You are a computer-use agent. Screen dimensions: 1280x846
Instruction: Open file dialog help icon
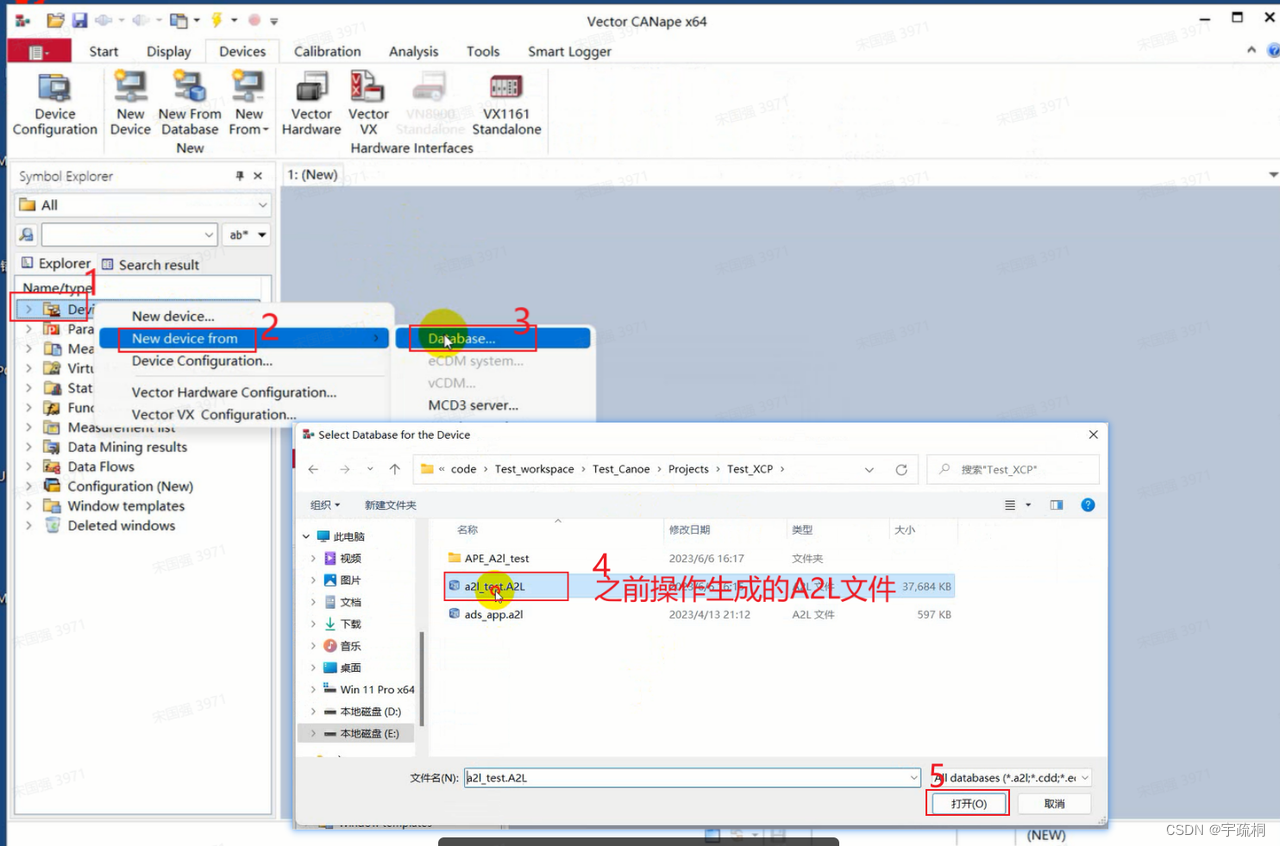(1088, 505)
